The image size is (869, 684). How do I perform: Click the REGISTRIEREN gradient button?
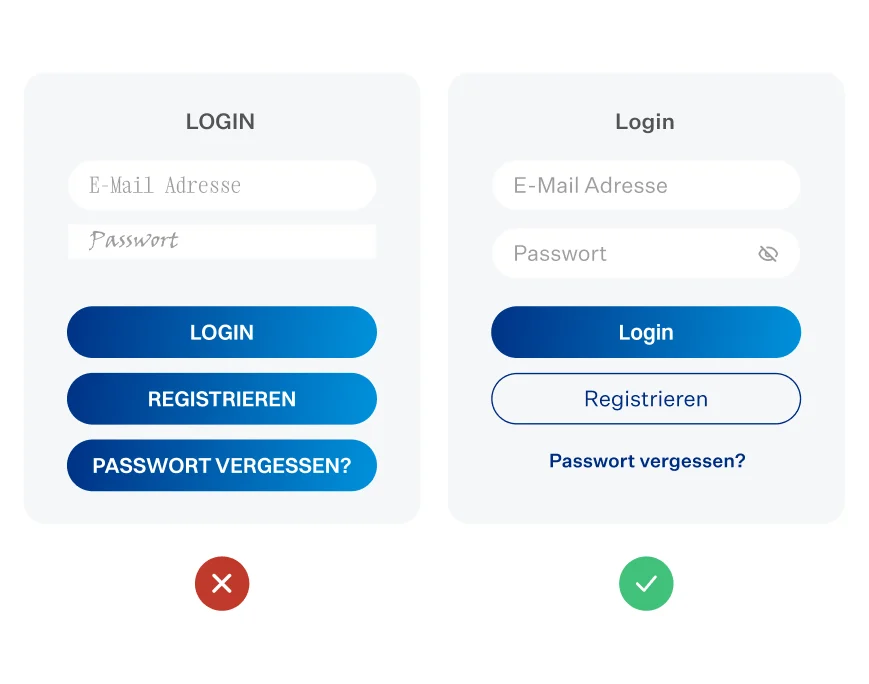(222, 398)
